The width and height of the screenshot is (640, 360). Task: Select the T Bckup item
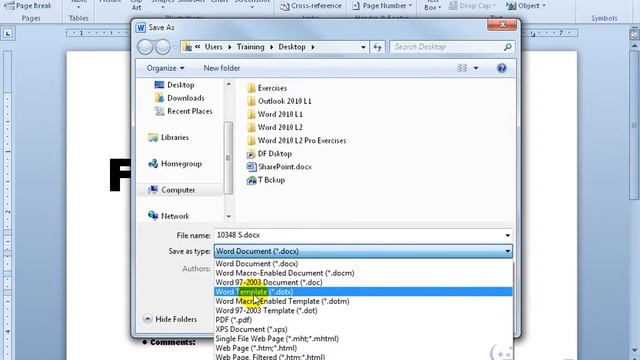266,180
